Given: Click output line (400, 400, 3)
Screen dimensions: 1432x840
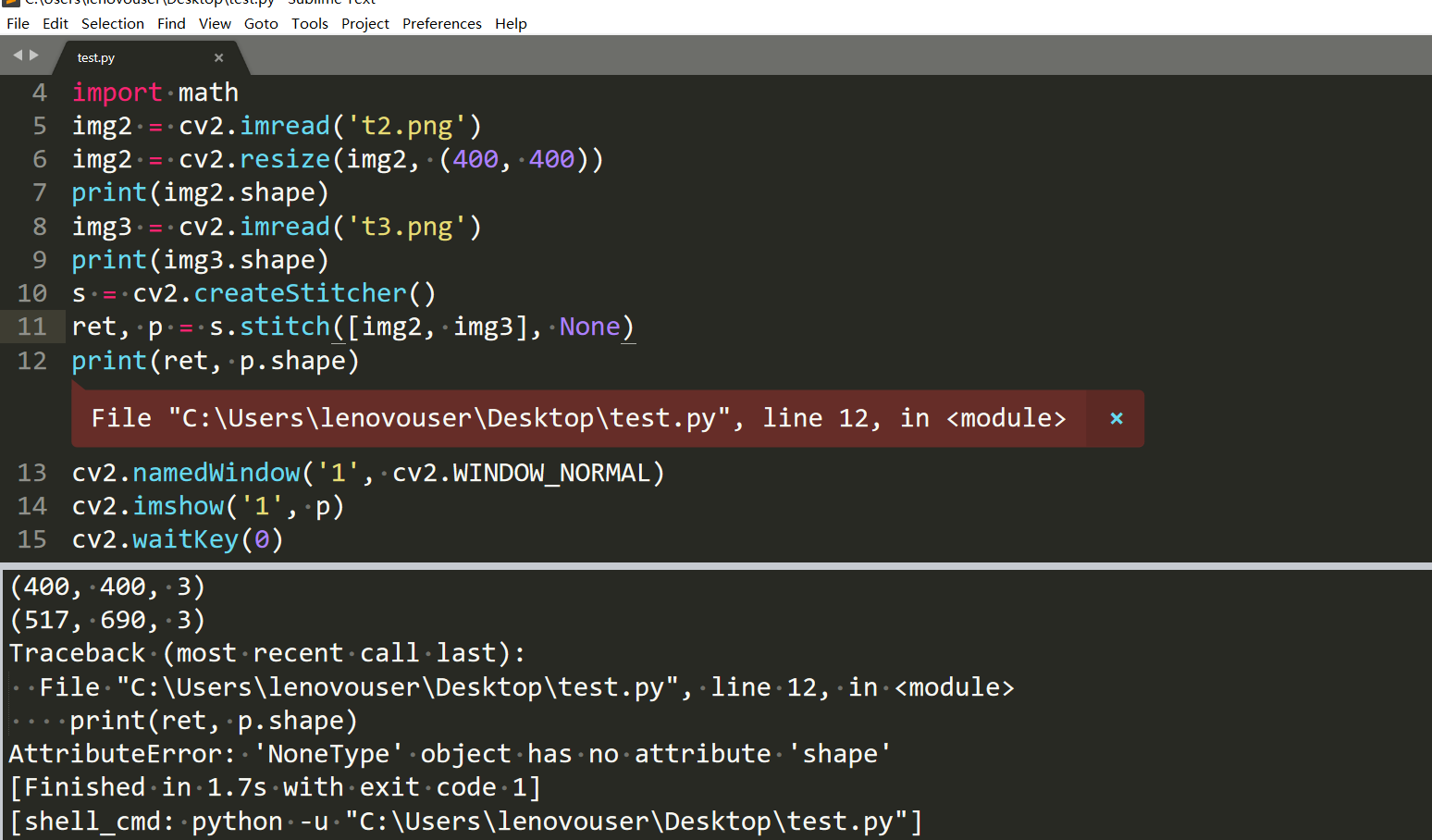Looking at the screenshot, I should coord(107,587).
